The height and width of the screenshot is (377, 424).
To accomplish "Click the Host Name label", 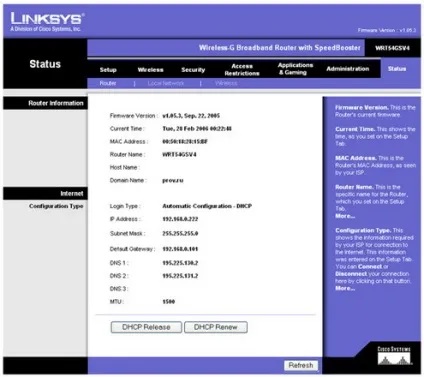I will pyautogui.click(x=125, y=167).
